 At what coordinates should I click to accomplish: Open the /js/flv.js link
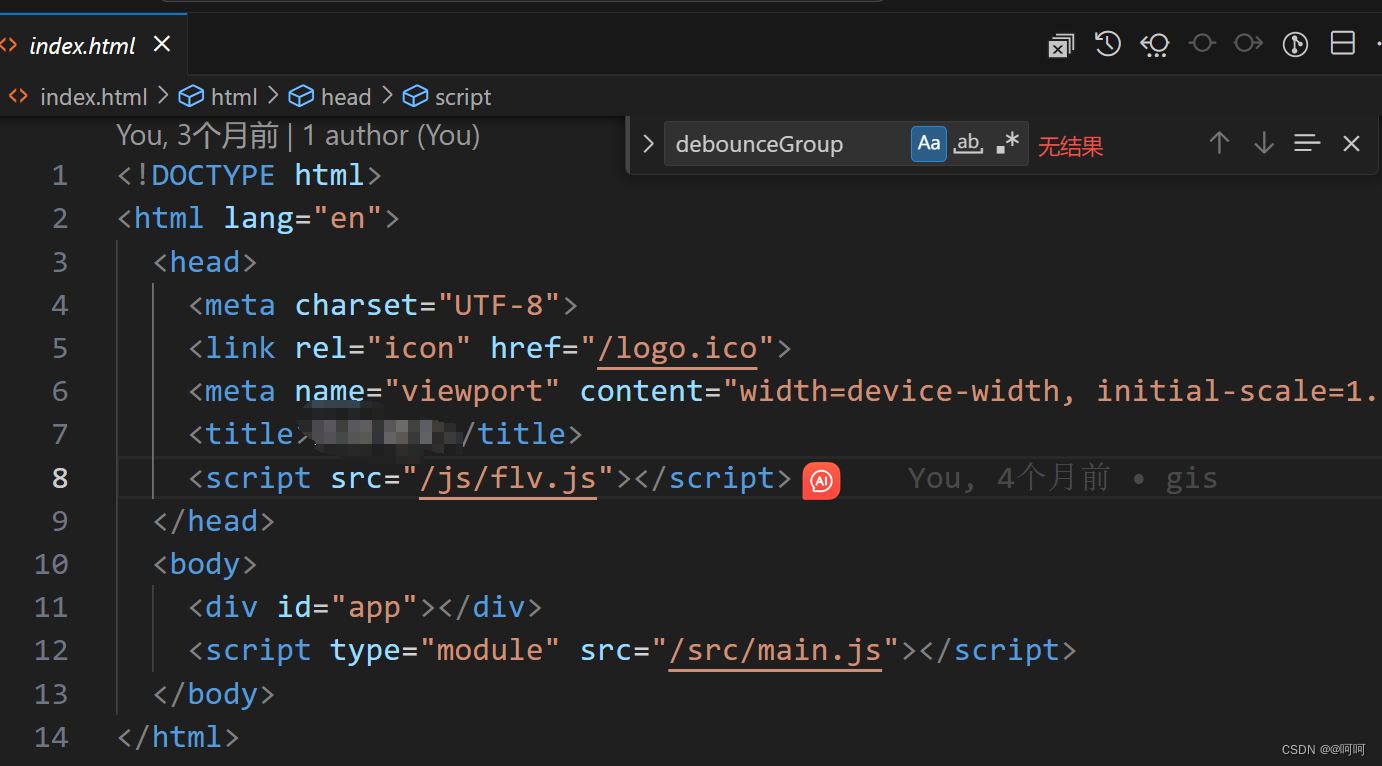click(508, 478)
